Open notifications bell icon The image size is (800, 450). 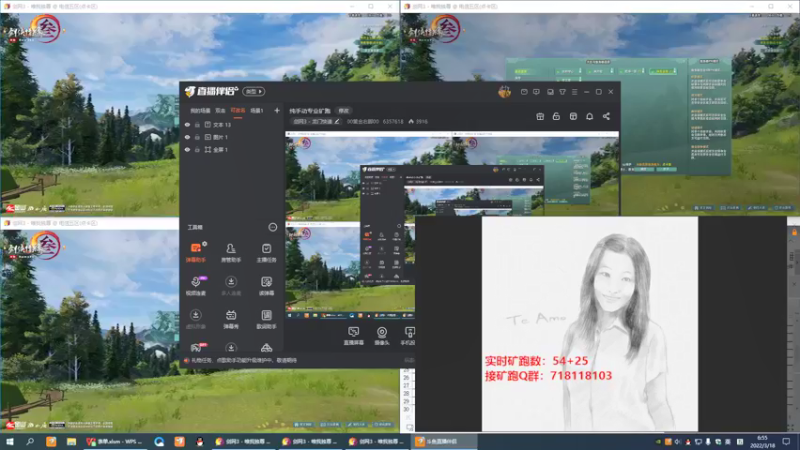[x=589, y=116]
